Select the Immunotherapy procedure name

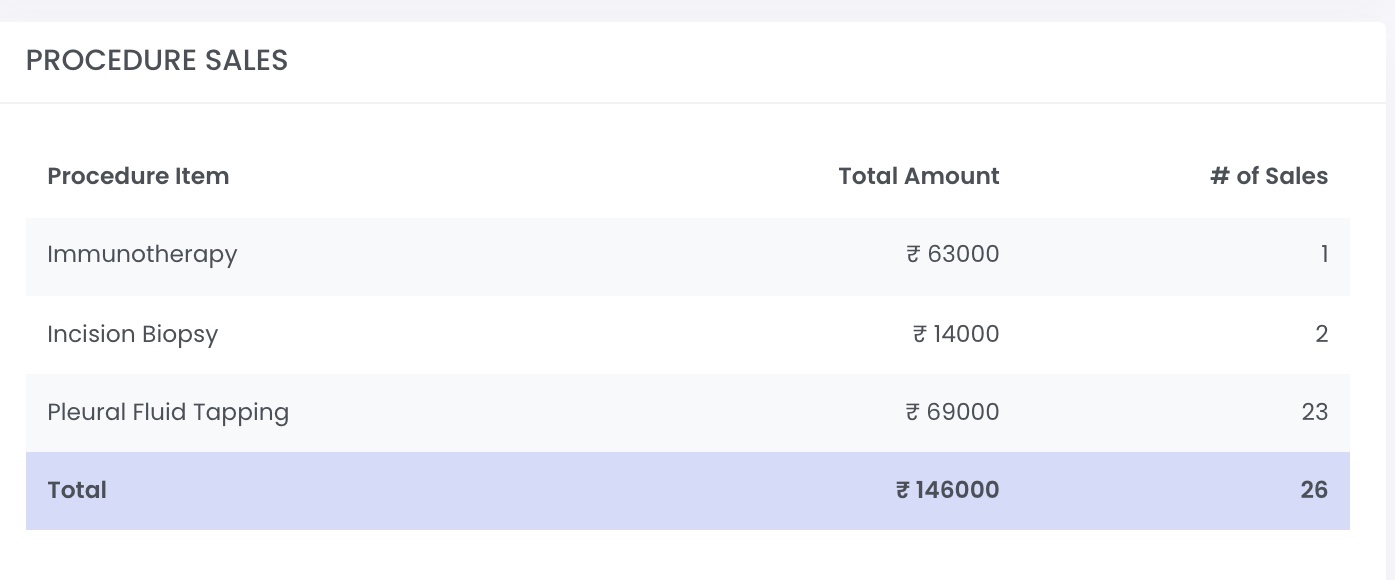[x=142, y=255]
